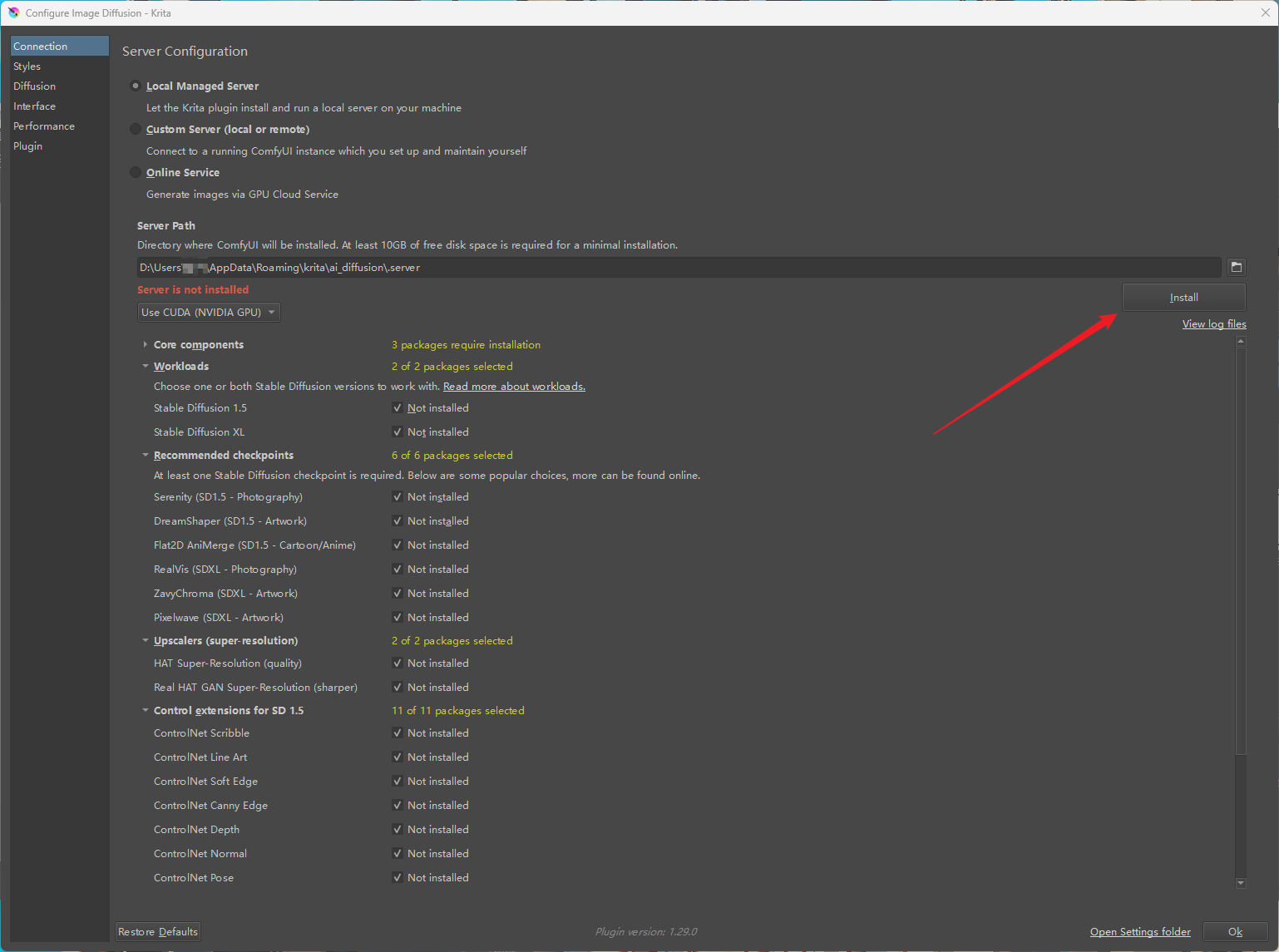Click the folder browse icon for Server Path
This screenshot has width=1279, height=952.
point(1237,267)
